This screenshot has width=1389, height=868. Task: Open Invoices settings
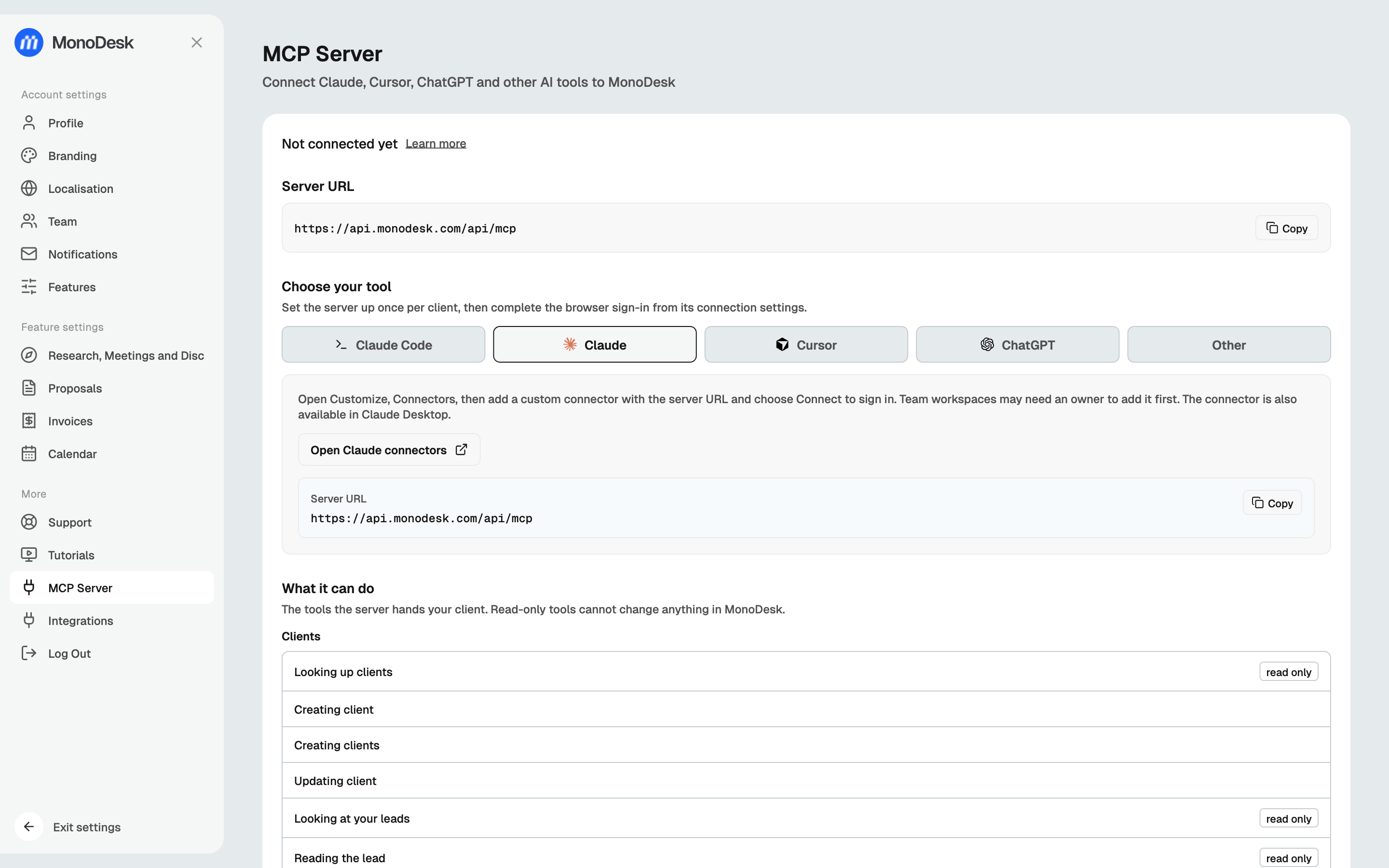112,421
